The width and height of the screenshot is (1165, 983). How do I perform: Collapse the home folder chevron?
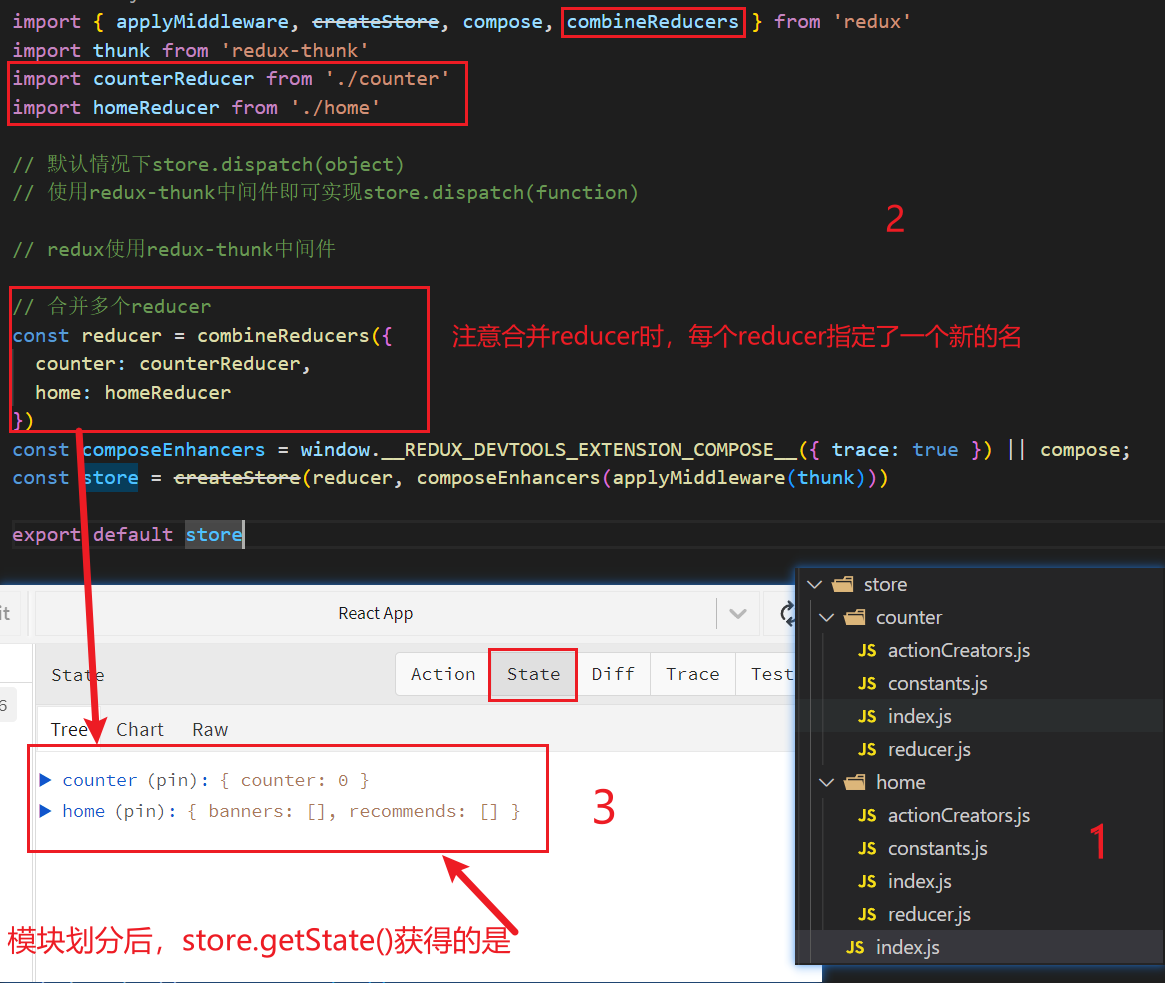pyautogui.click(x=827, y=782)
